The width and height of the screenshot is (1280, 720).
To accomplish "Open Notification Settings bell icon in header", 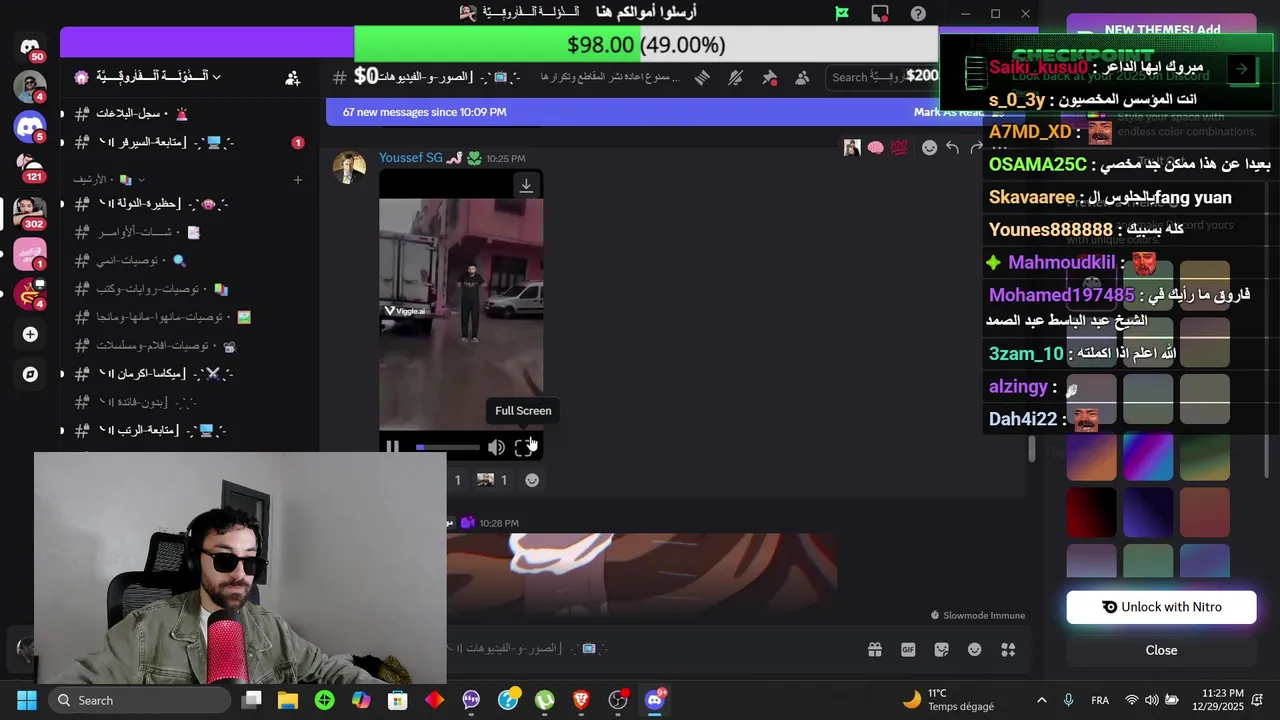I will [x=736, y=77].
